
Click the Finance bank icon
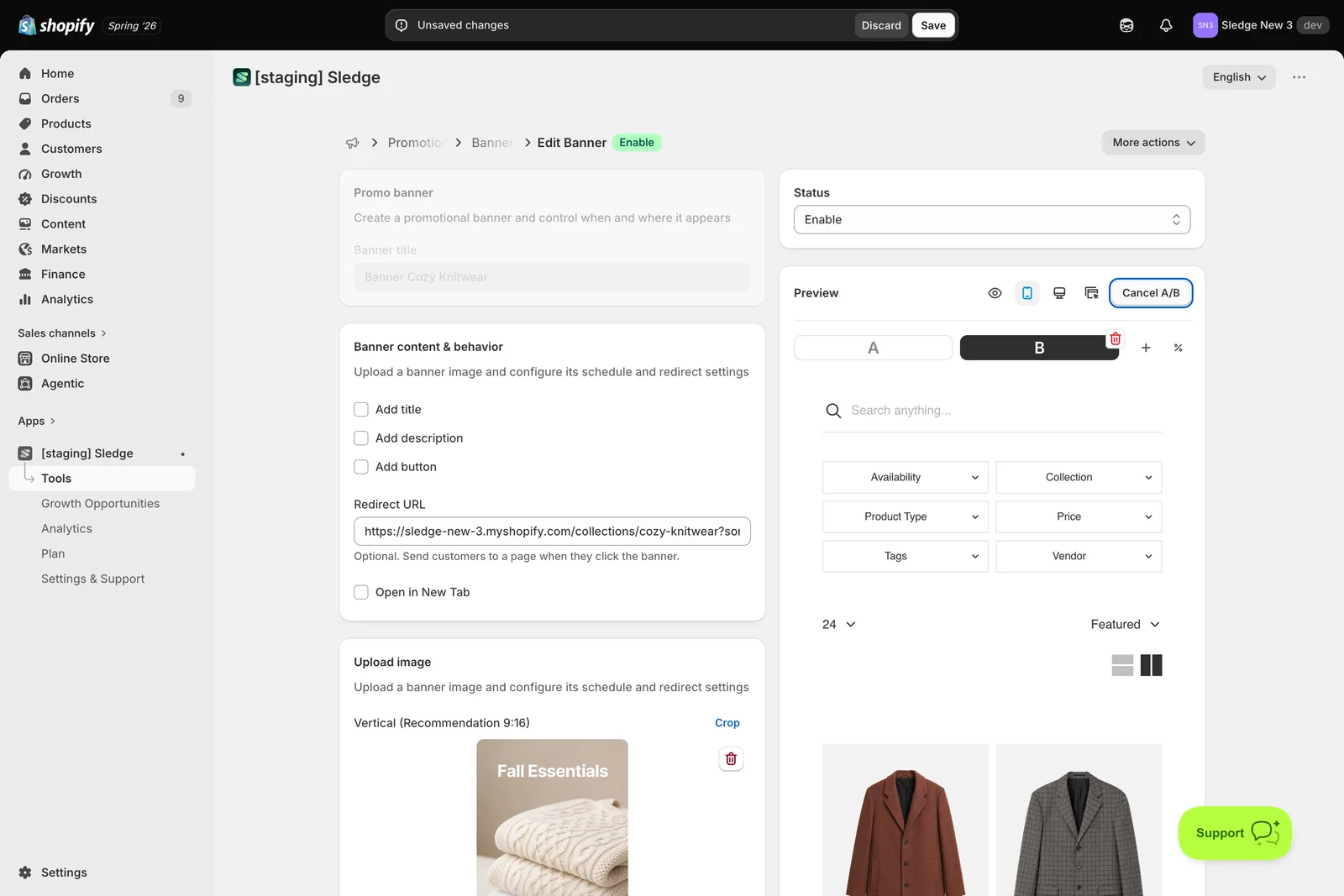tap(25, 275)
